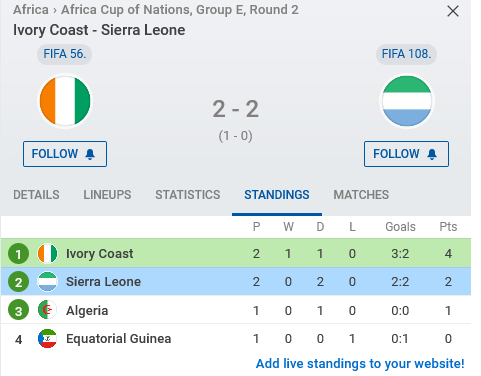481x376 pixels.
Task: Switch to the Matches tab
Action: pyautogui.click(x=361, y=195)
